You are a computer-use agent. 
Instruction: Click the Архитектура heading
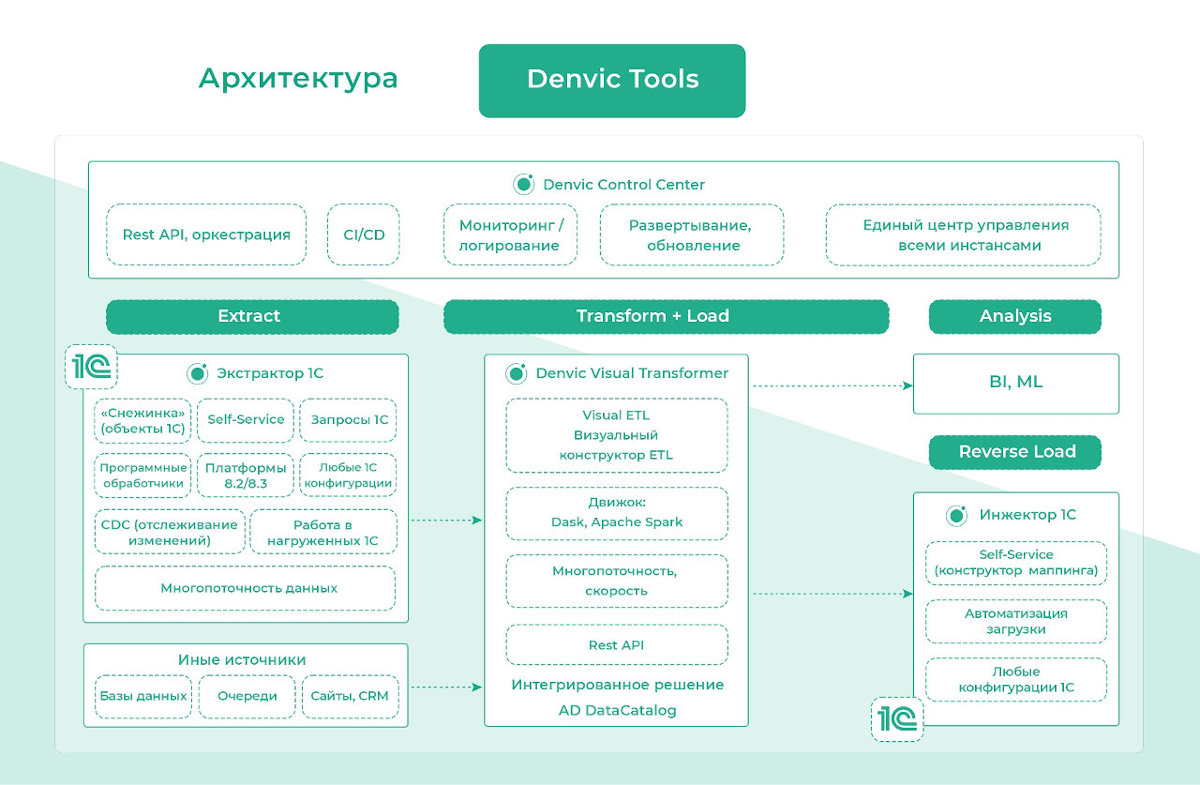coord(298,79)
